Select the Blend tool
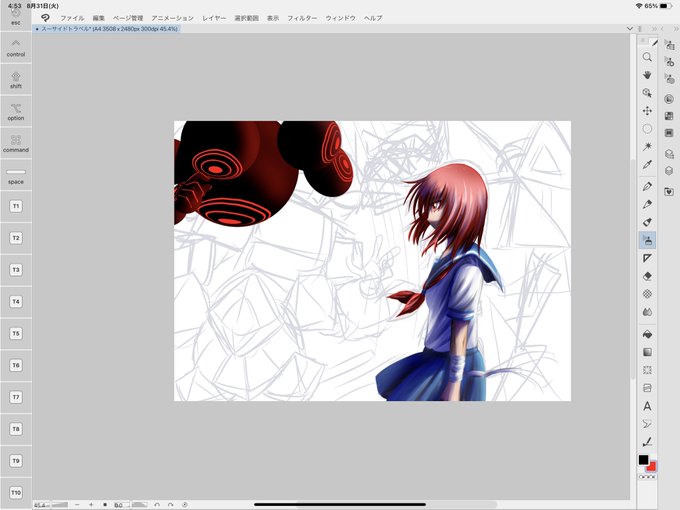680x510 pixels. (647, 294)
